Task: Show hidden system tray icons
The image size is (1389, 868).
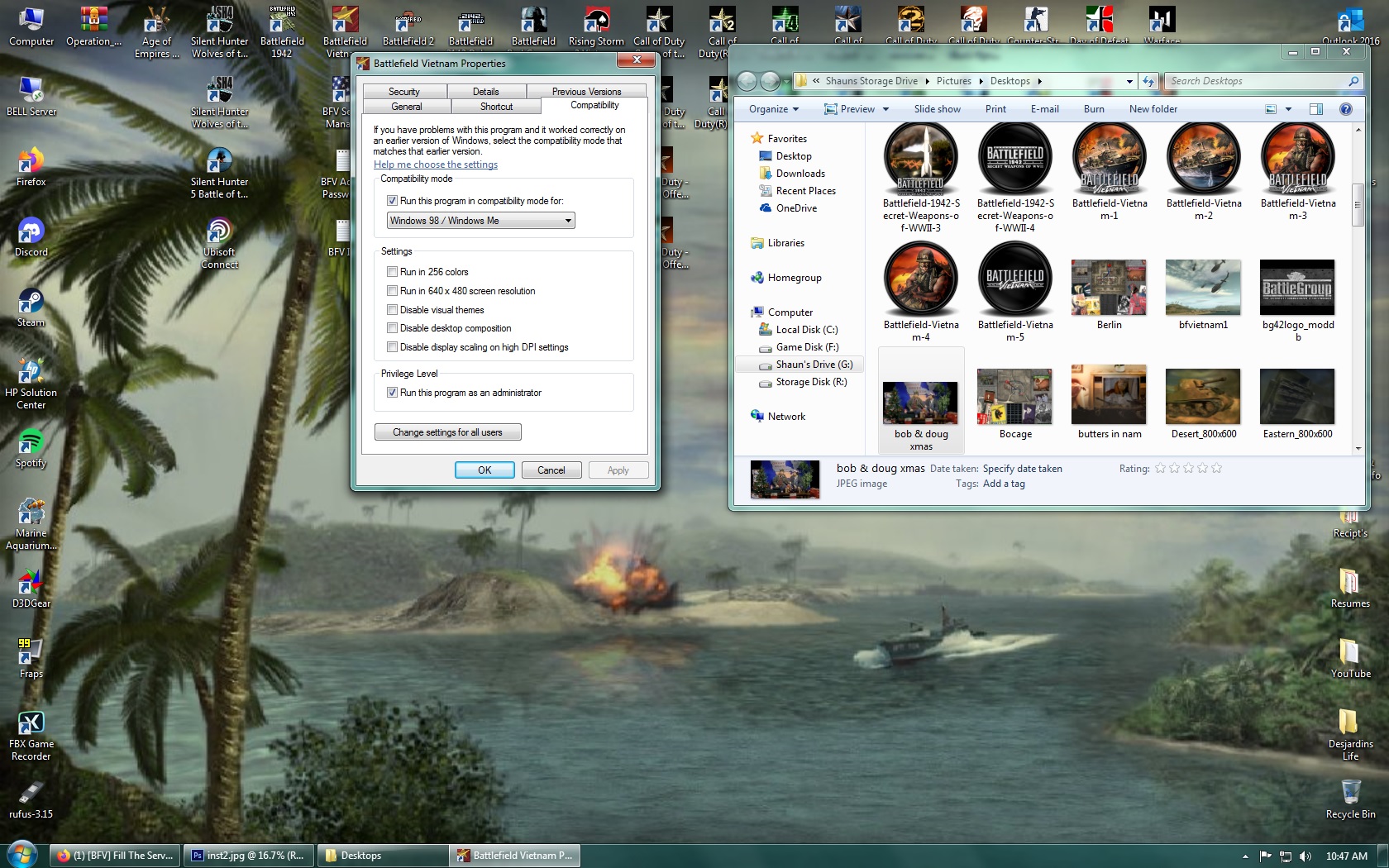Action: point(1245,856)
